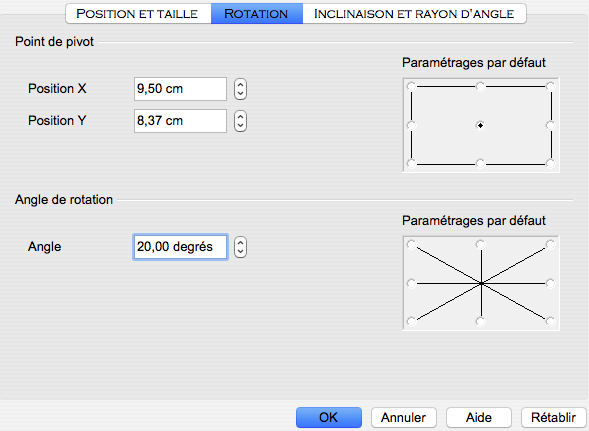Choose the bottom-right pivot point radio button

(550, 163)
